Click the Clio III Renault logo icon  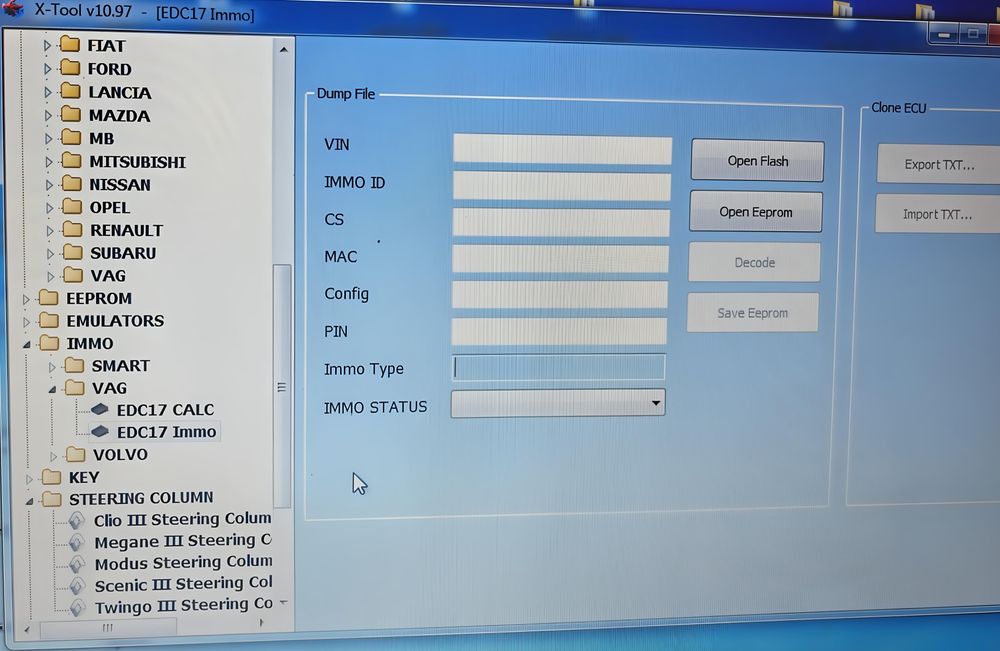pyautogui.click(x=77, y=521)
